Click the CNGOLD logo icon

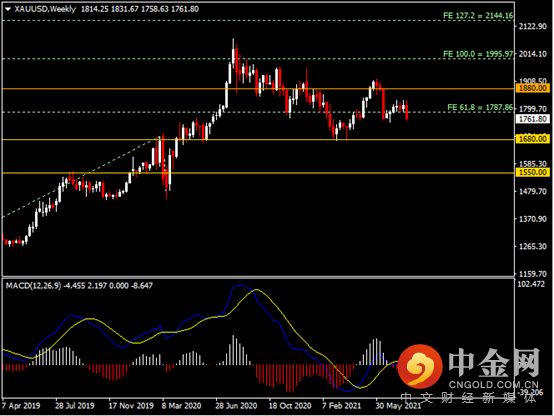tap(420, 366)
